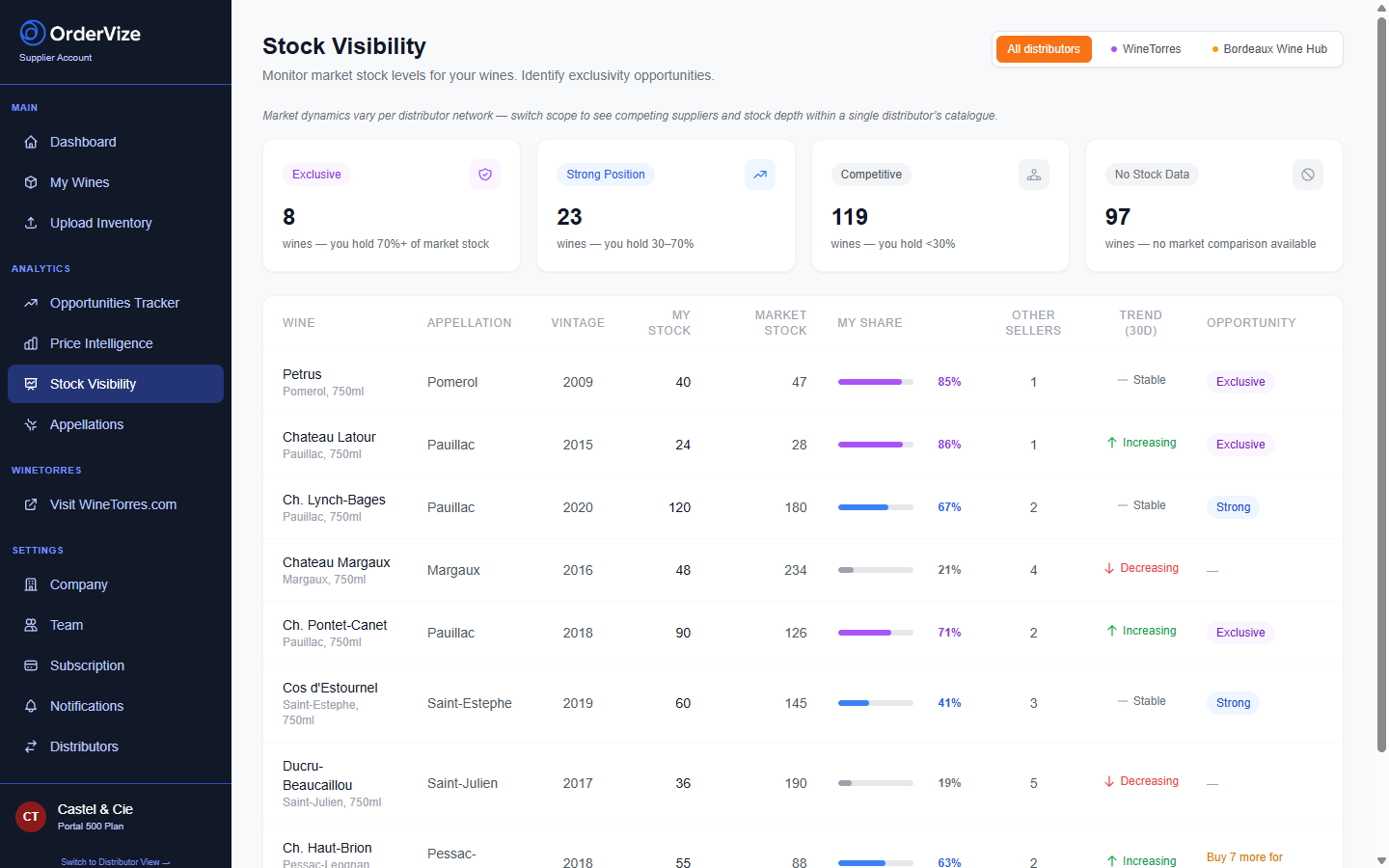
Task: Open the Appellations section
Action: 116,424
